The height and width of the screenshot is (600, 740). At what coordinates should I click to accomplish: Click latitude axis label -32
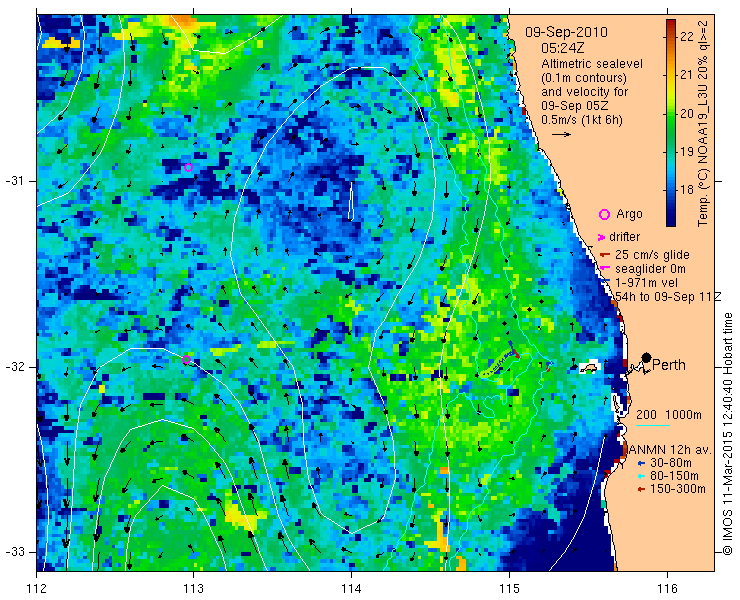pos(14,367)
